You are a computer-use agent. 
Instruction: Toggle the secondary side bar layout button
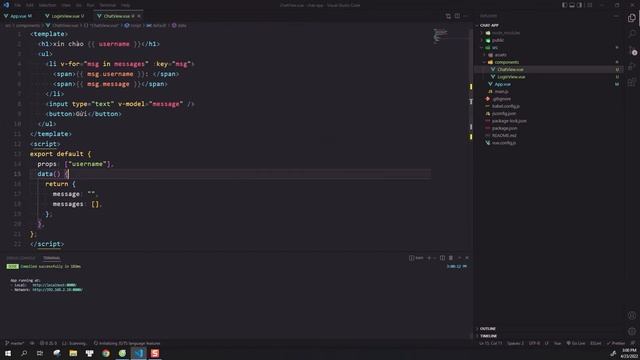580,5
